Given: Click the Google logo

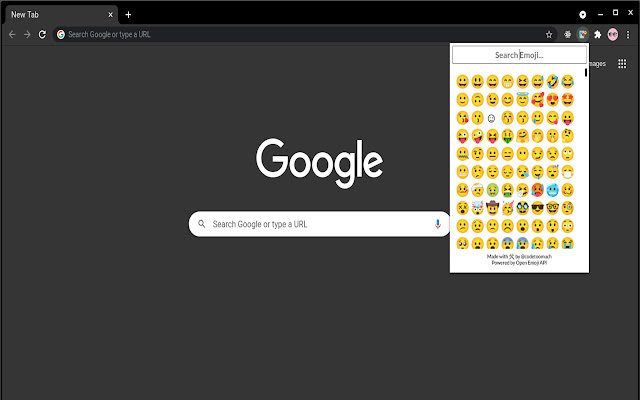Looking at the screenshot, I should point(319,163).
